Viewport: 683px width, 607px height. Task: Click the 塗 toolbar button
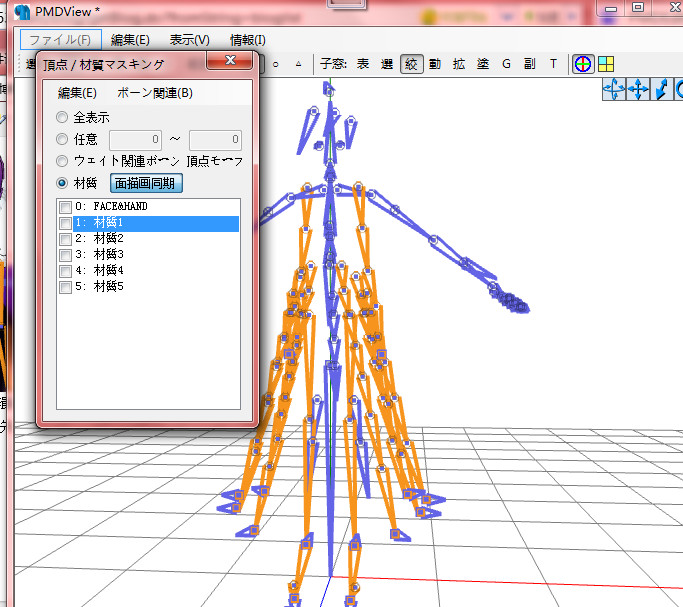click(x=483, y=64)
